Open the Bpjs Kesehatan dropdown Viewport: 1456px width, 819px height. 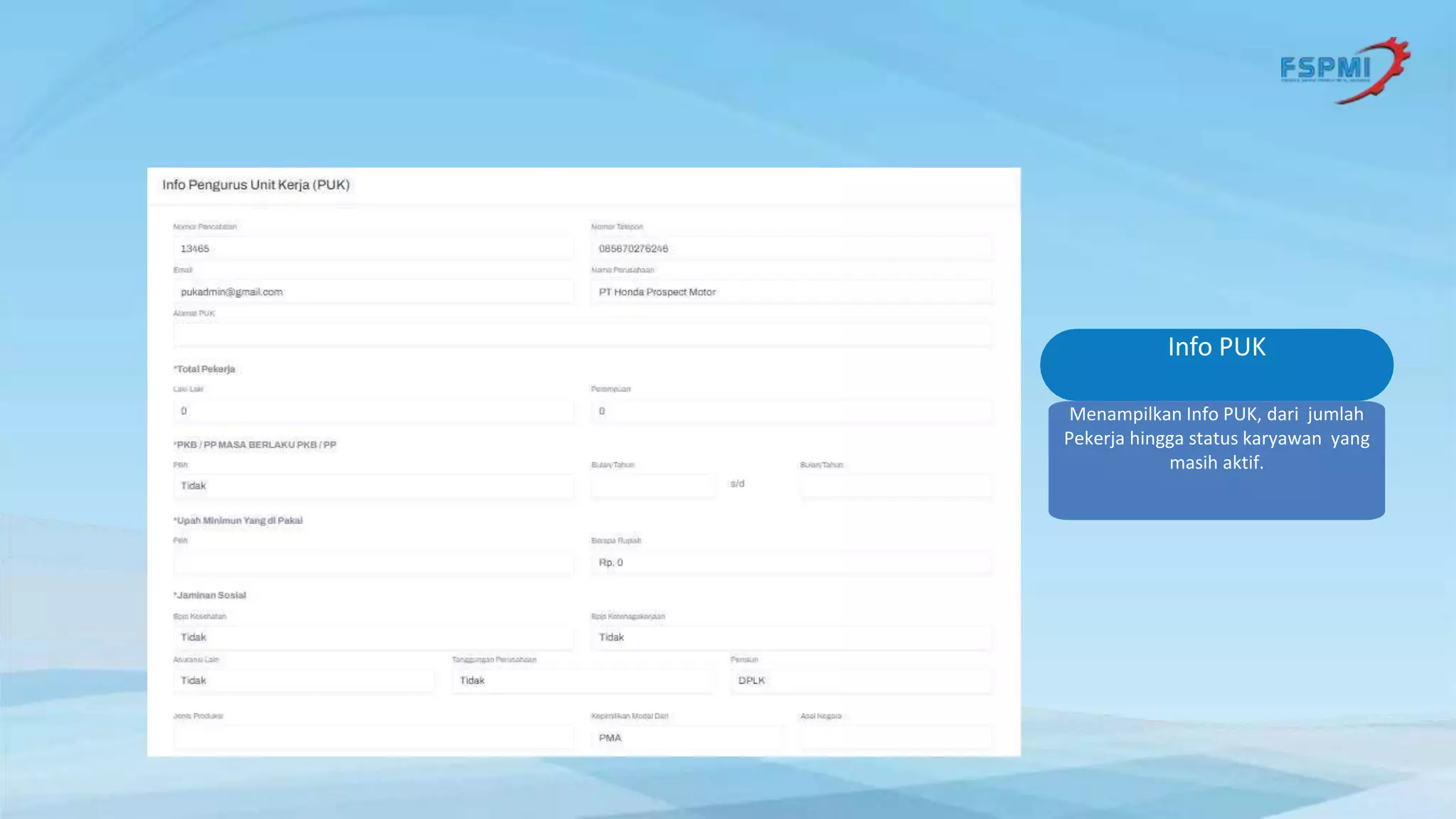point(373,638)
